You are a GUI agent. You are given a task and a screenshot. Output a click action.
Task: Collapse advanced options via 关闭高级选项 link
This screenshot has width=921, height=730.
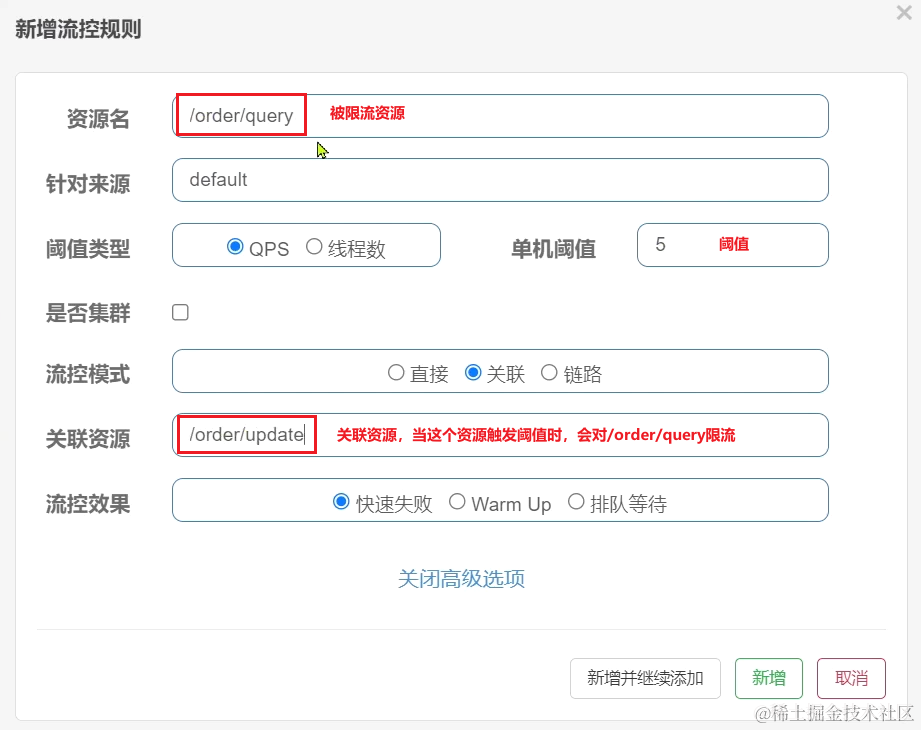[x=461, y=579]
